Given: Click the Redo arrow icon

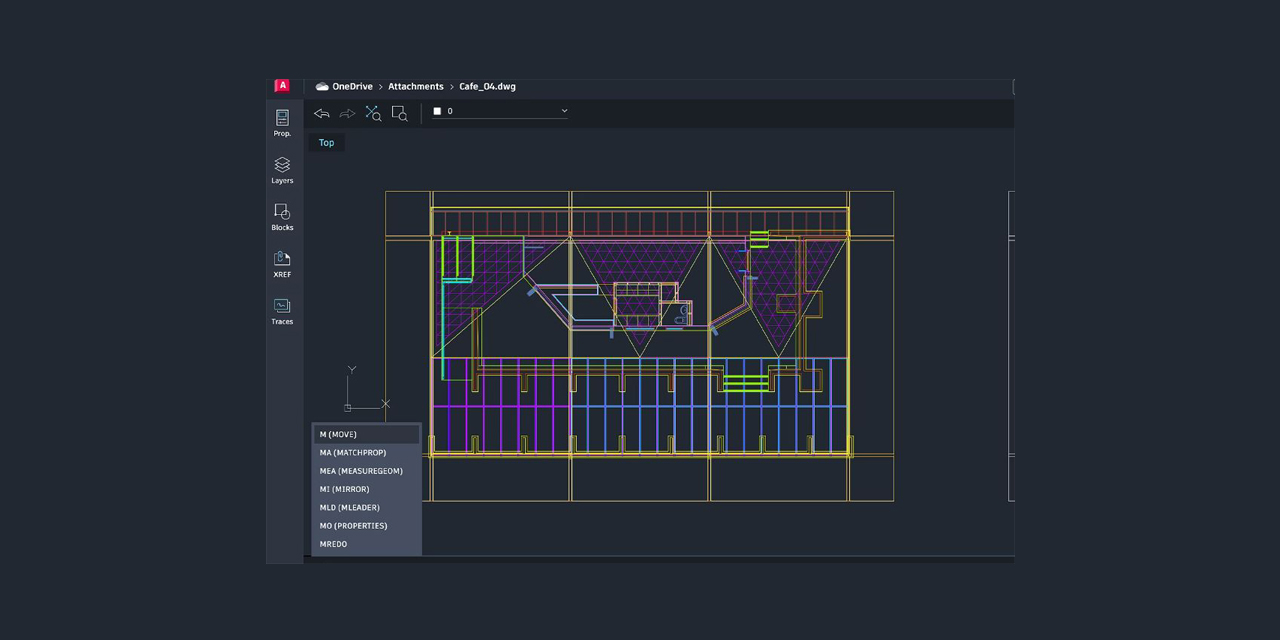Looking at the screenshot, I should tap(347, 112).
